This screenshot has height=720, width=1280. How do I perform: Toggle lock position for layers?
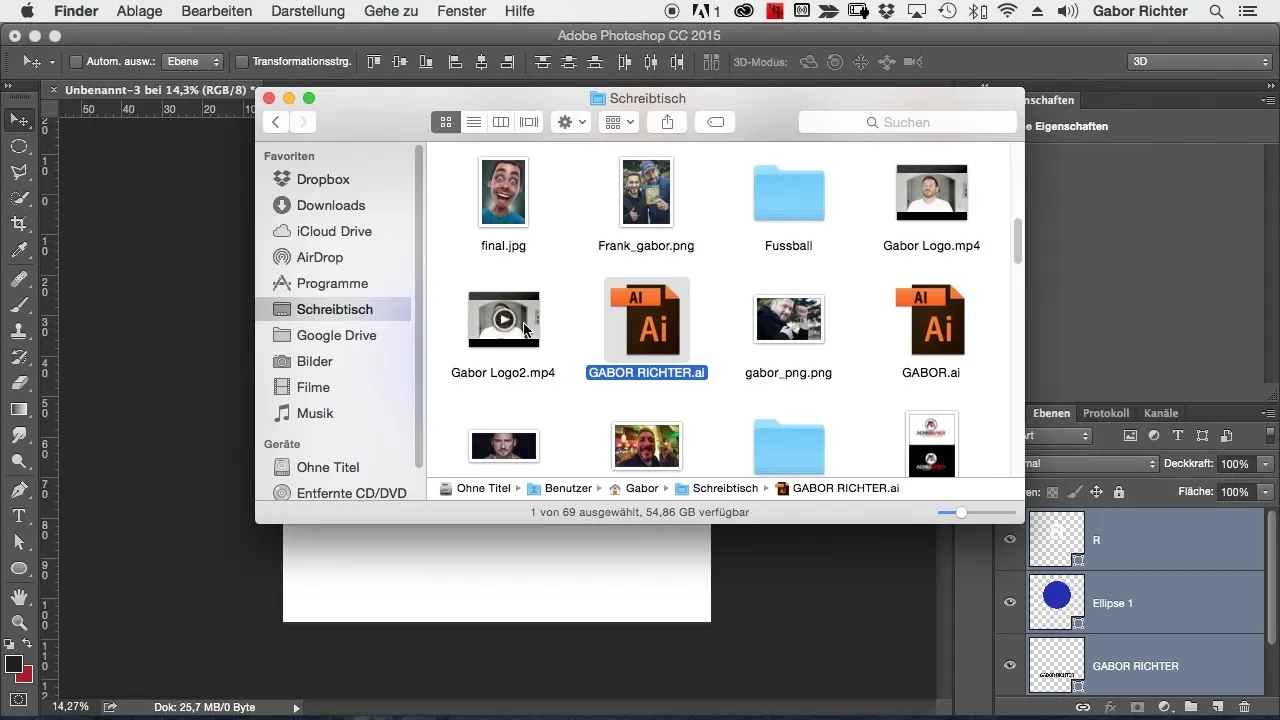[1096, 492]
